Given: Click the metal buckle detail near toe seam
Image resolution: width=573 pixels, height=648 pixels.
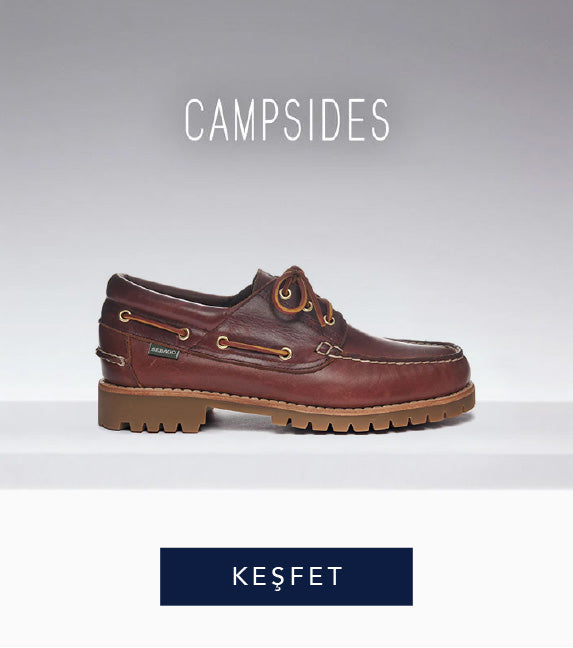Looking at the screenshot, I should coord(326,349).
